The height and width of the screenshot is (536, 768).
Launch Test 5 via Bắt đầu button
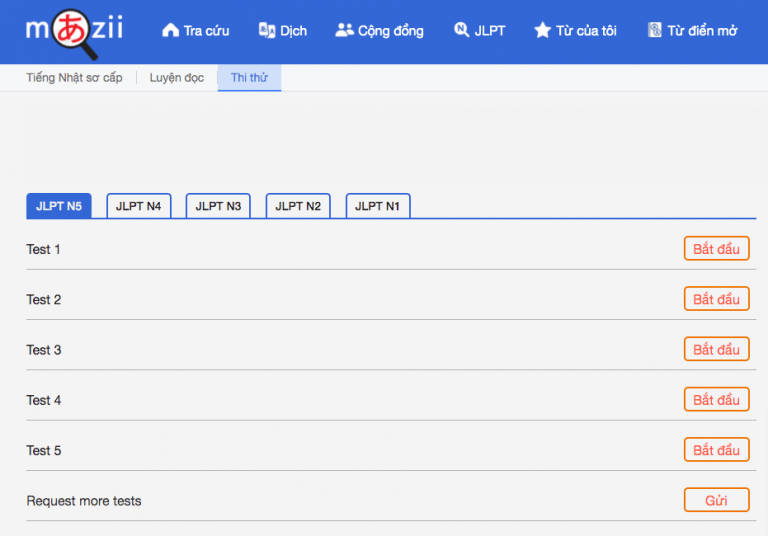(716, 450)
